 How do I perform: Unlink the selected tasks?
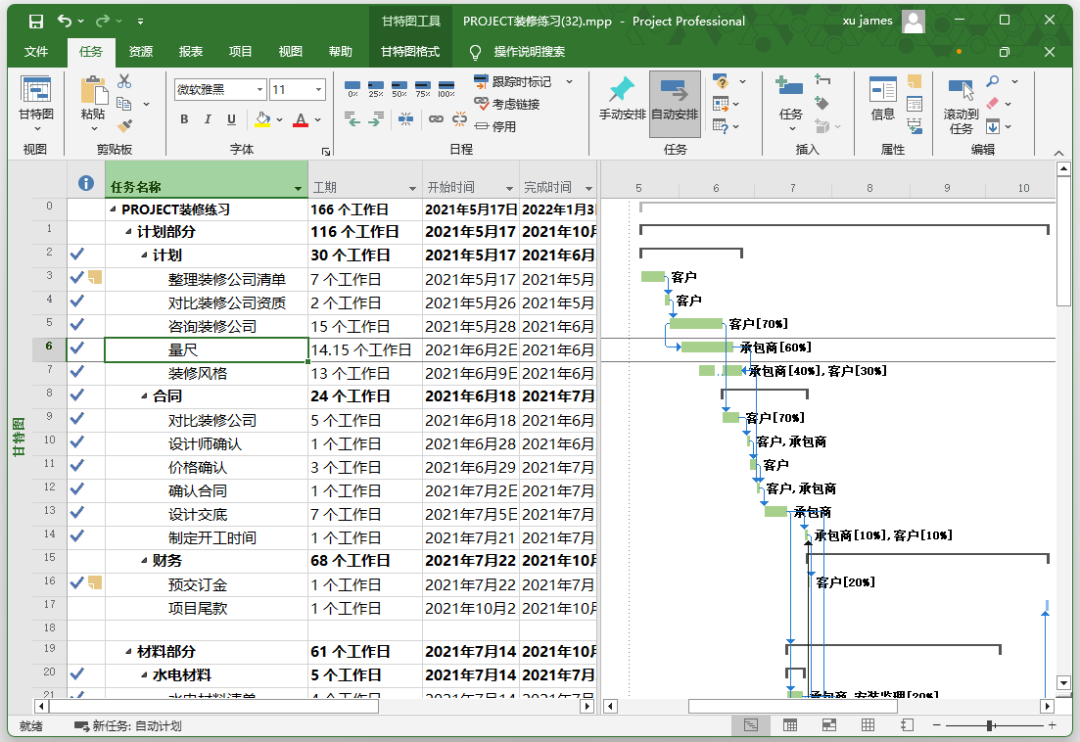click(459, 119)
